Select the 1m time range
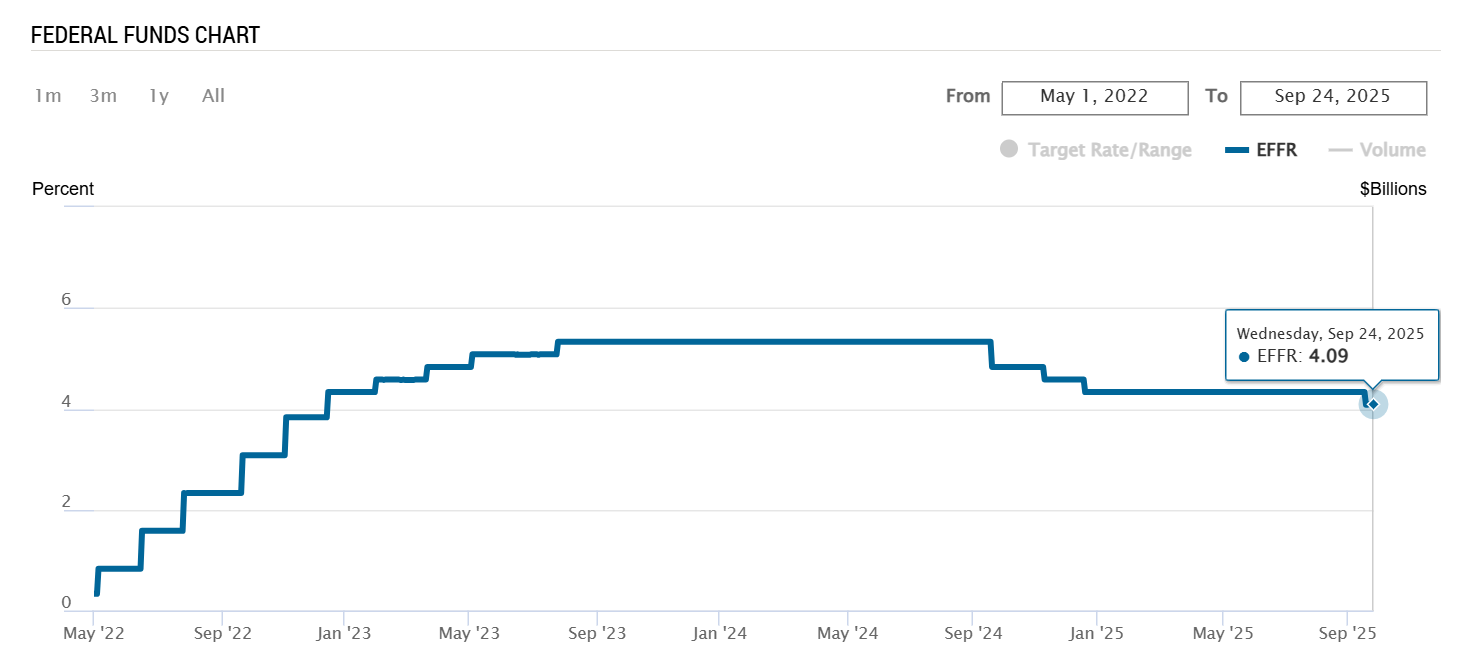 coord(48,96)
